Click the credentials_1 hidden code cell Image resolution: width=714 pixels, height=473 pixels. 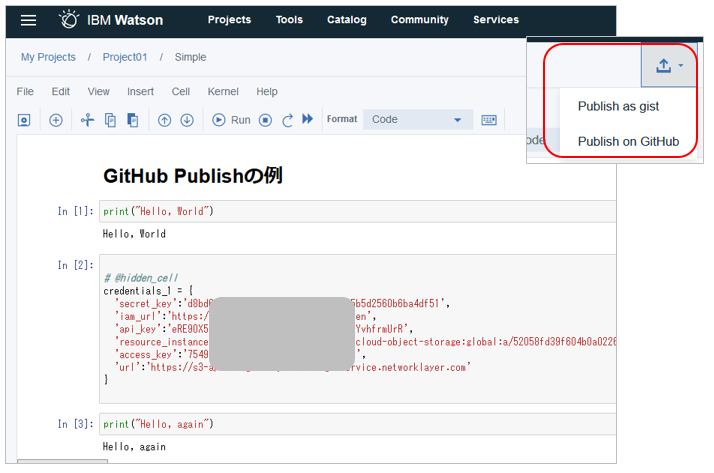click(x=357, y=329)
